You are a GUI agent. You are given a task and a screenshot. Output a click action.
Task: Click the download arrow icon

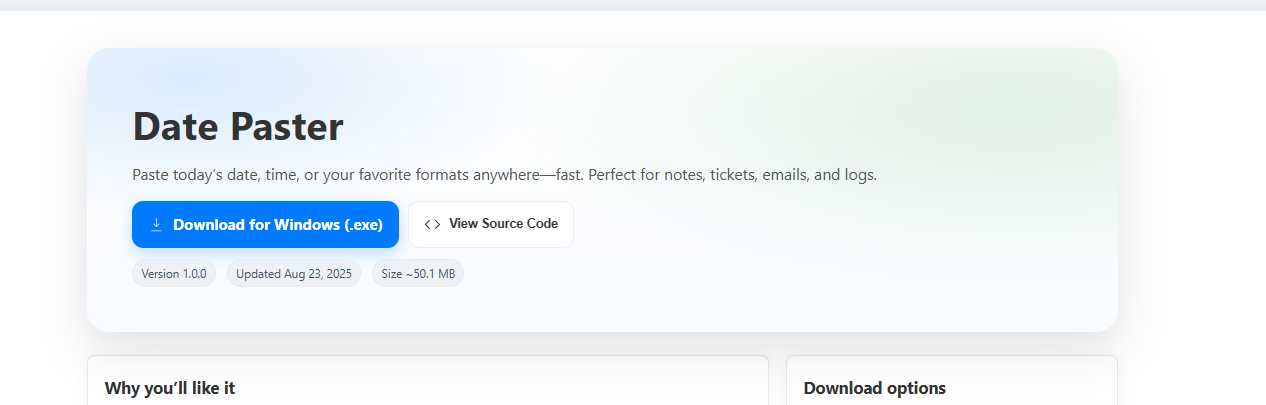[x=156, y=225]
